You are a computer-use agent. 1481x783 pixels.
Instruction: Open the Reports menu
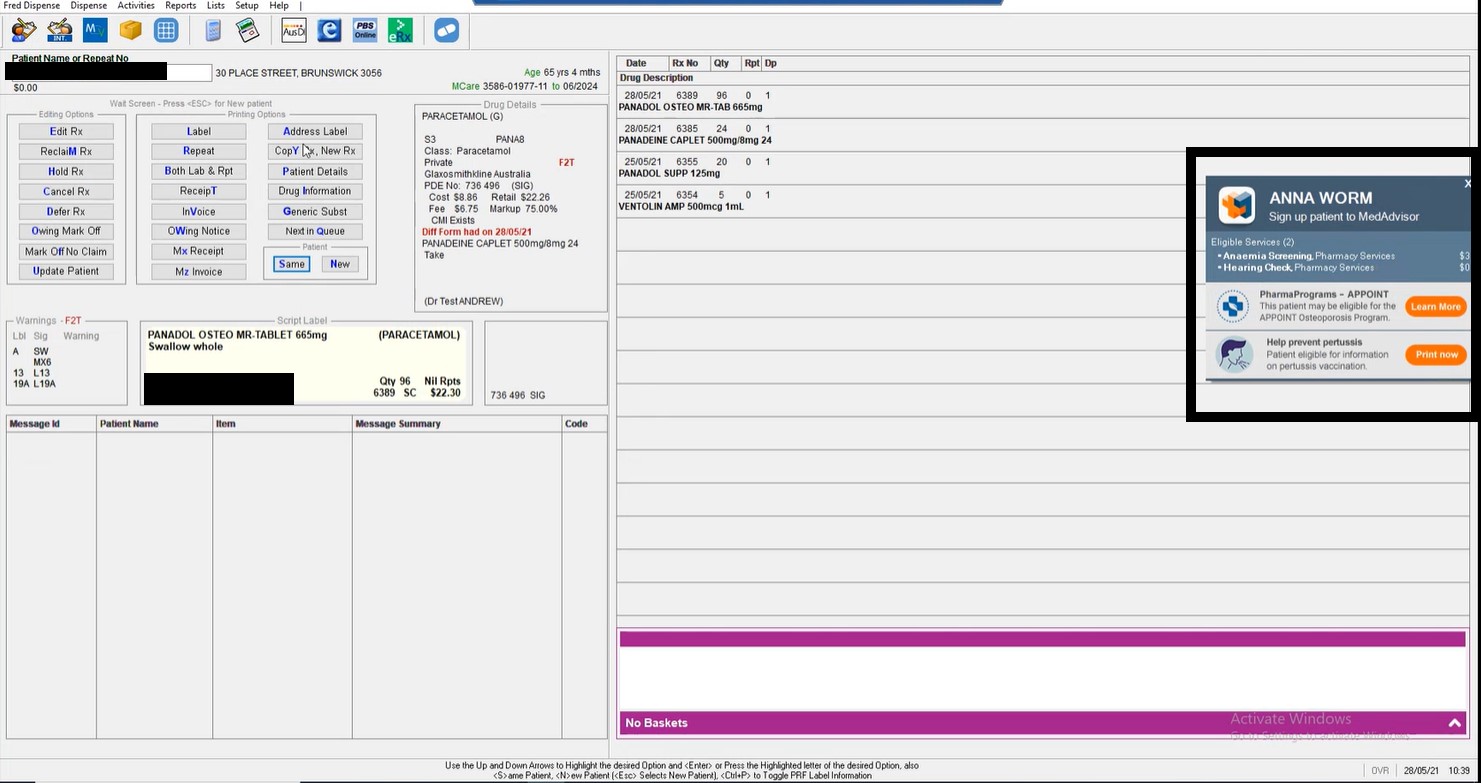pos(180,6)
